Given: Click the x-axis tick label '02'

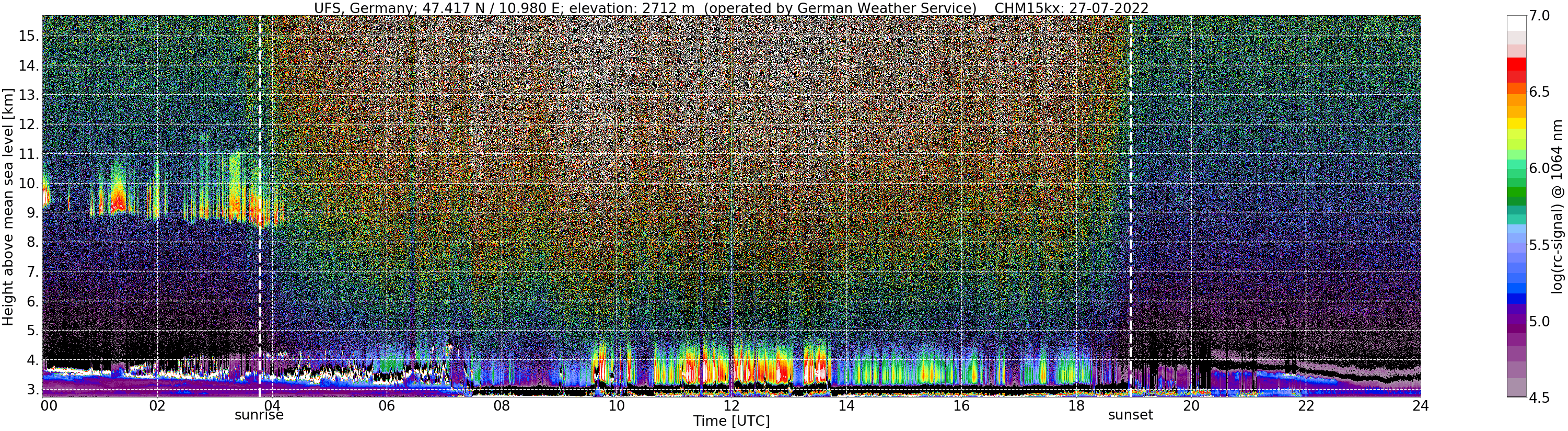Looking at the screenshot, I should point(158,406).
